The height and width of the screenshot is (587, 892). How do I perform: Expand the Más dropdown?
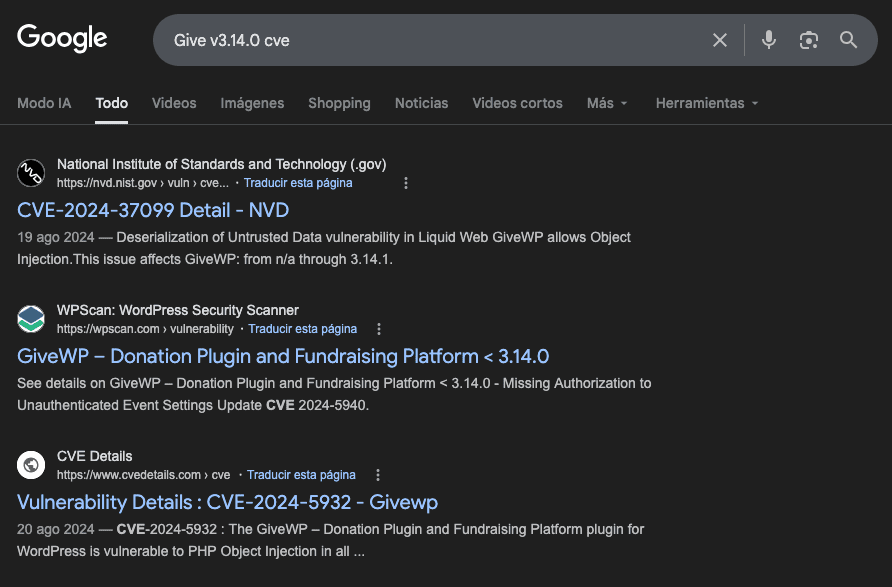pos(607,103)
